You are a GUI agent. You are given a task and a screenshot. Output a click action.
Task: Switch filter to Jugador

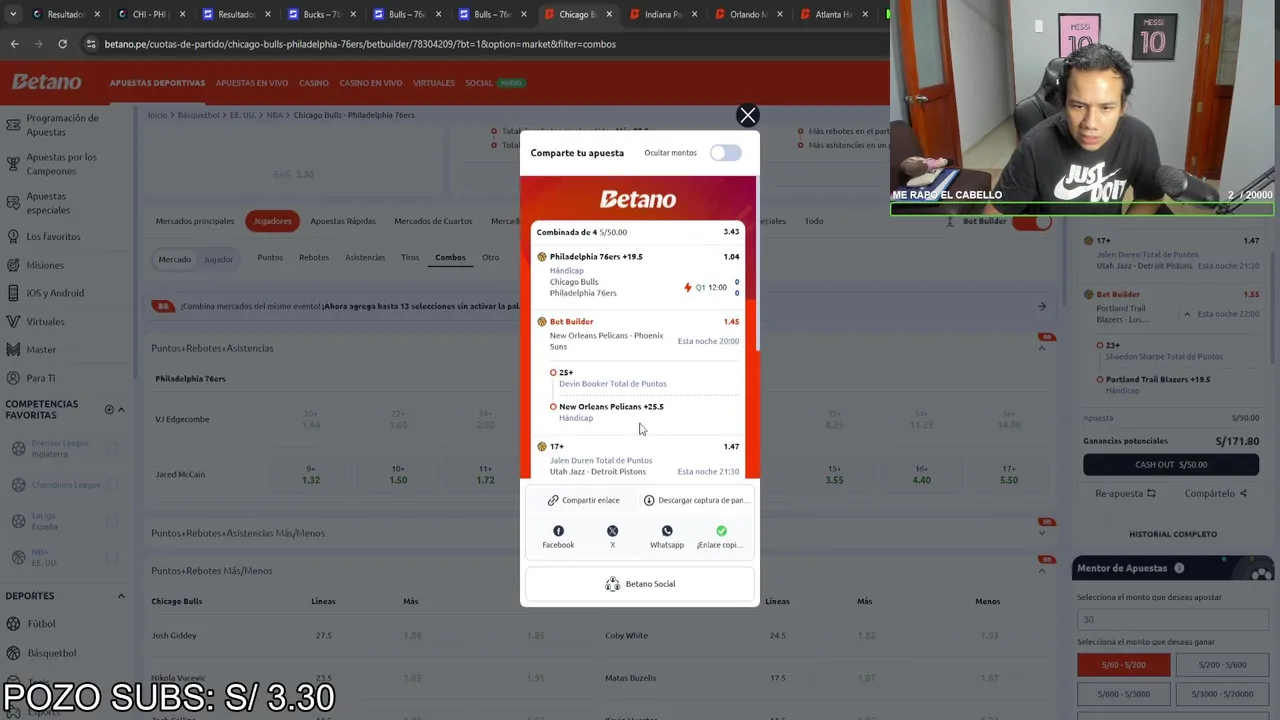click(x=218, y=259)
